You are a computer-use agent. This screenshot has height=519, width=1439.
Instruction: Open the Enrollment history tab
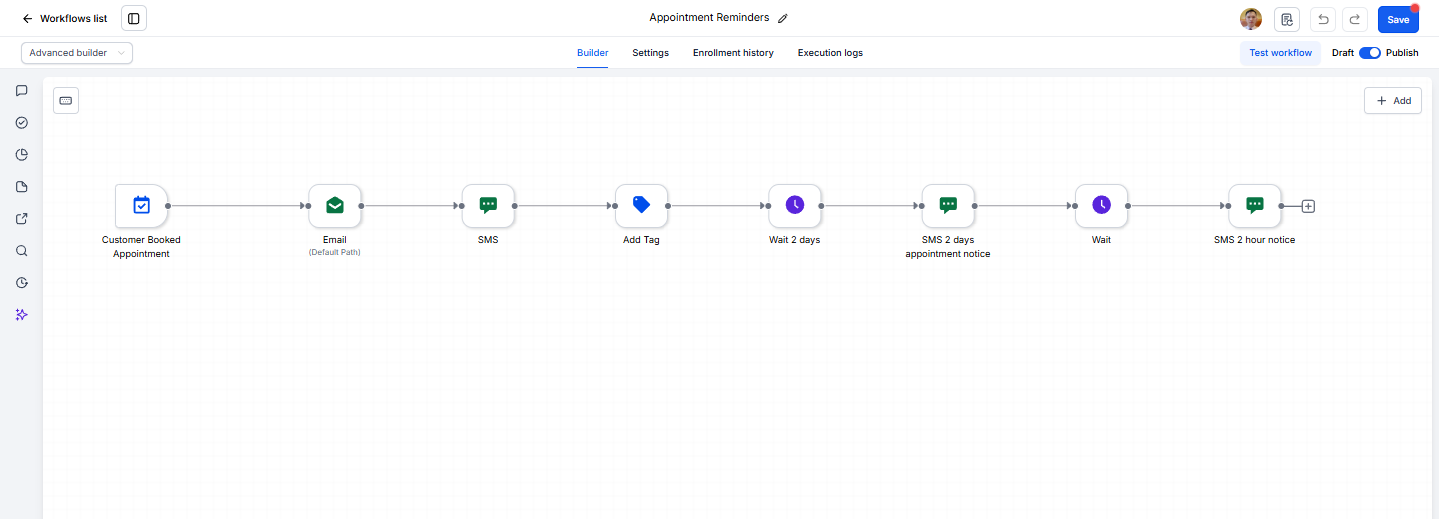pos(733,53)
